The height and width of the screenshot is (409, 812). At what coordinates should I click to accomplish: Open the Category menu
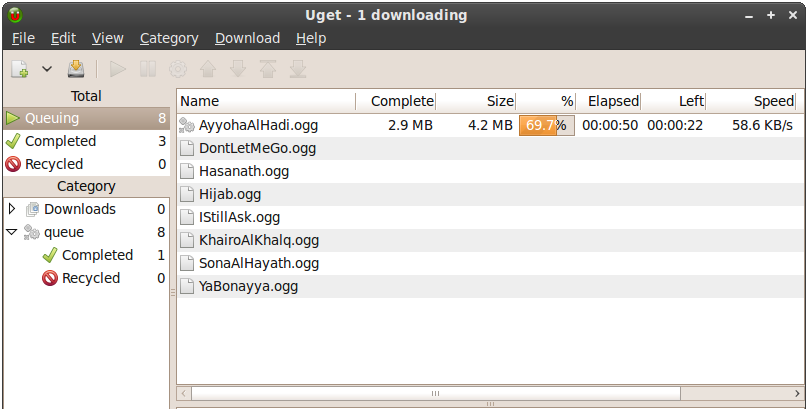click(169, 38)
